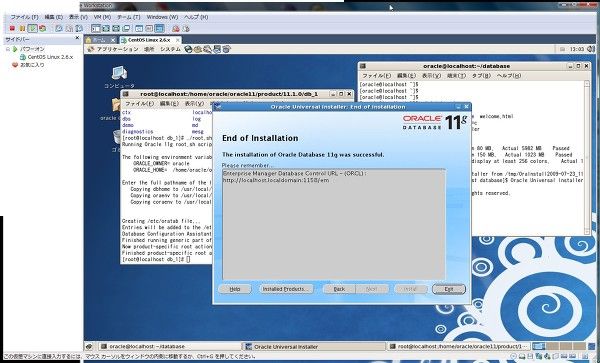
Task: Close the VMware sidebar panel
Action: click(77, 38)
